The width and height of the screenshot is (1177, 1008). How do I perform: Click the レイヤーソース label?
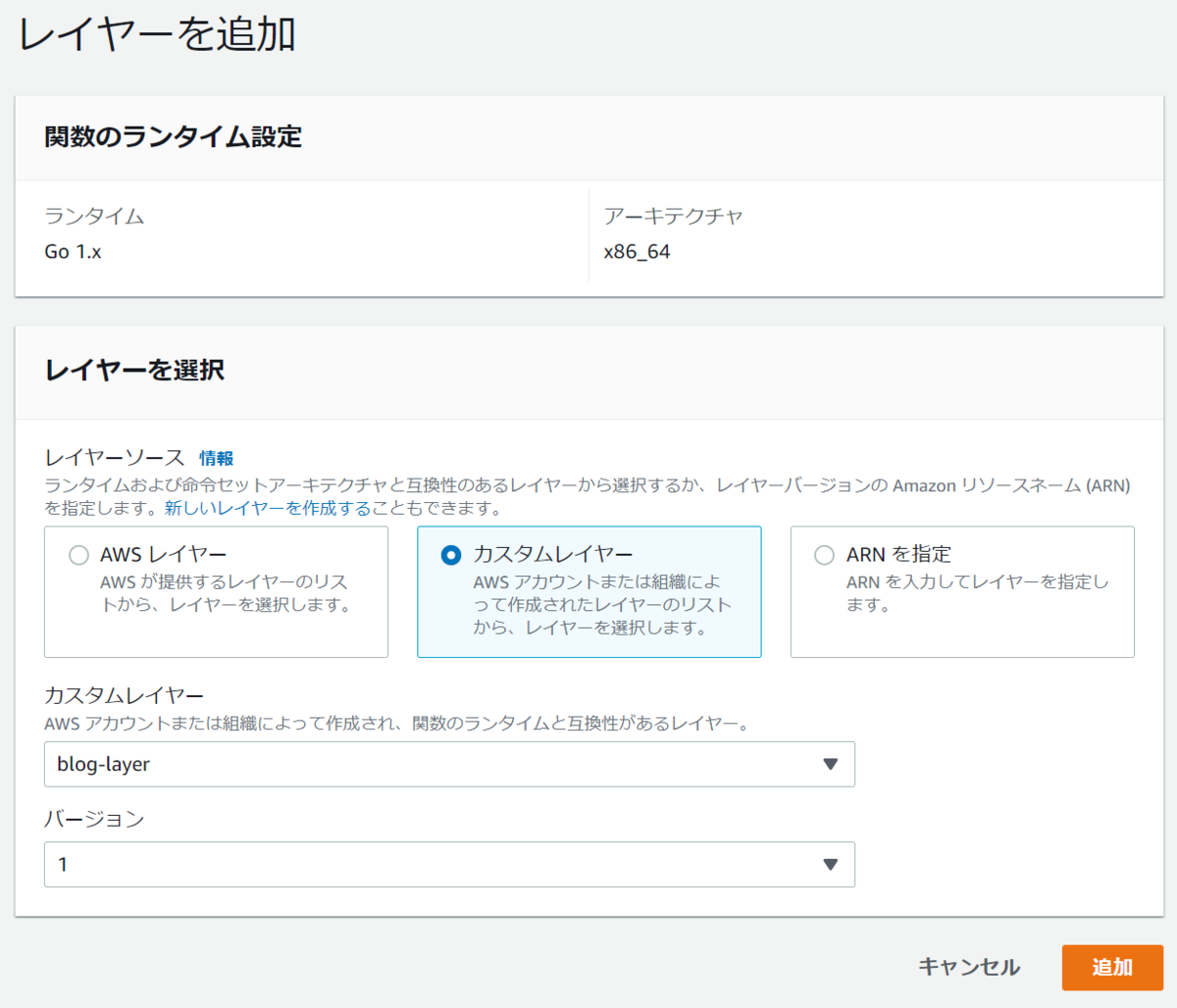[x=115, y=458]
